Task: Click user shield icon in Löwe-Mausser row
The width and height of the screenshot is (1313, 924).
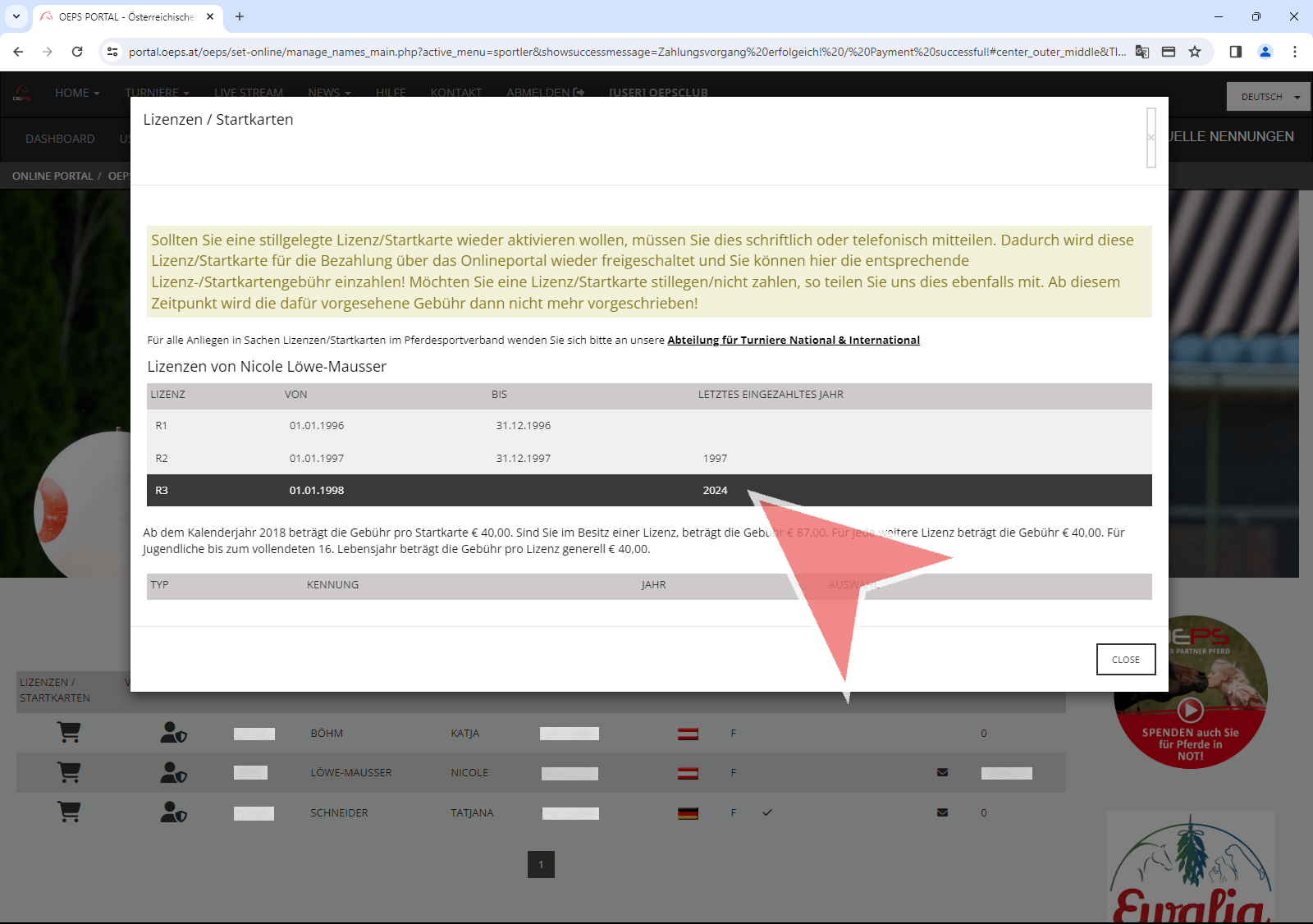Action: click(173, 773)
